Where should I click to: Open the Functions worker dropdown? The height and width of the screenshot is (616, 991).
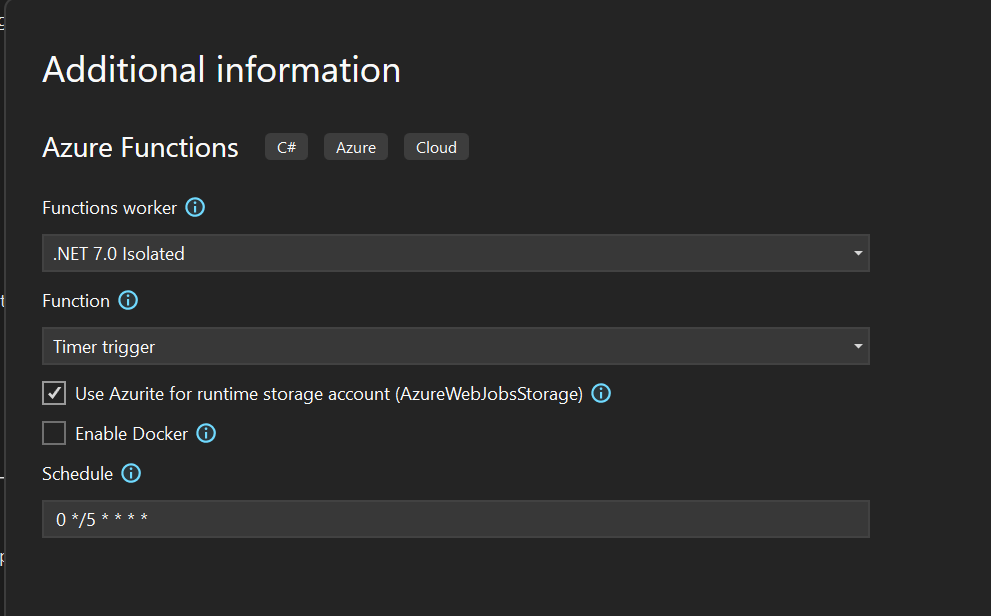[456, 253]
